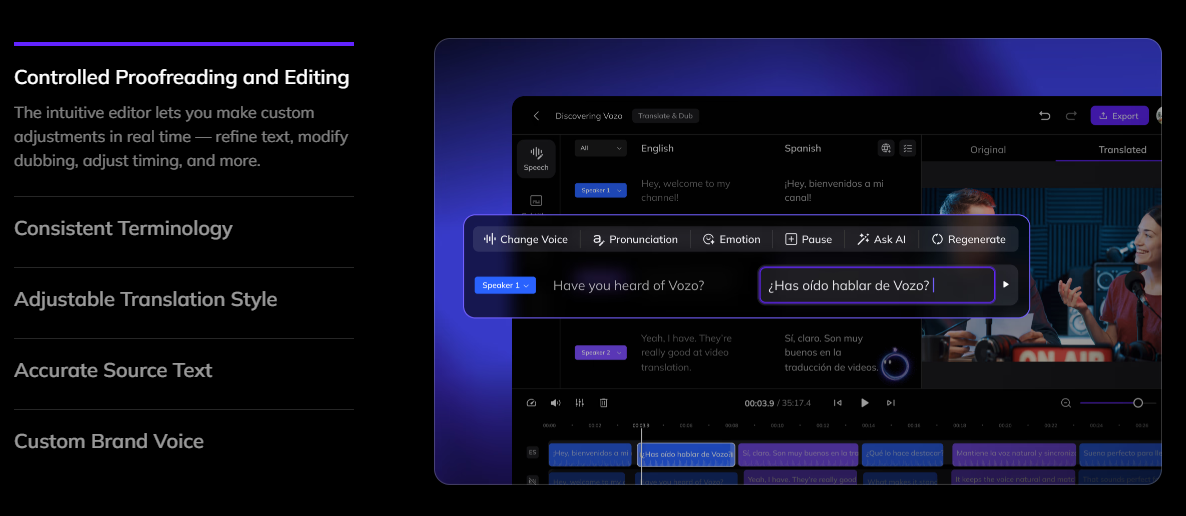Viewport: 1186px width, 516px height.
Task: Click the Spanish translation text field
Action: click(x=877, y=285)
